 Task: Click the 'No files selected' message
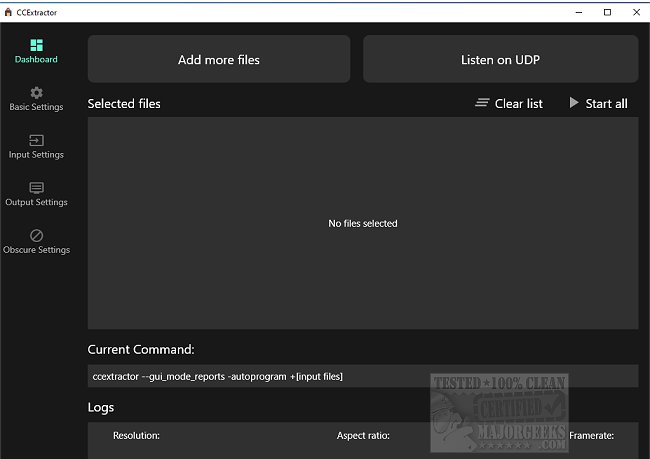tap(363, 223)
